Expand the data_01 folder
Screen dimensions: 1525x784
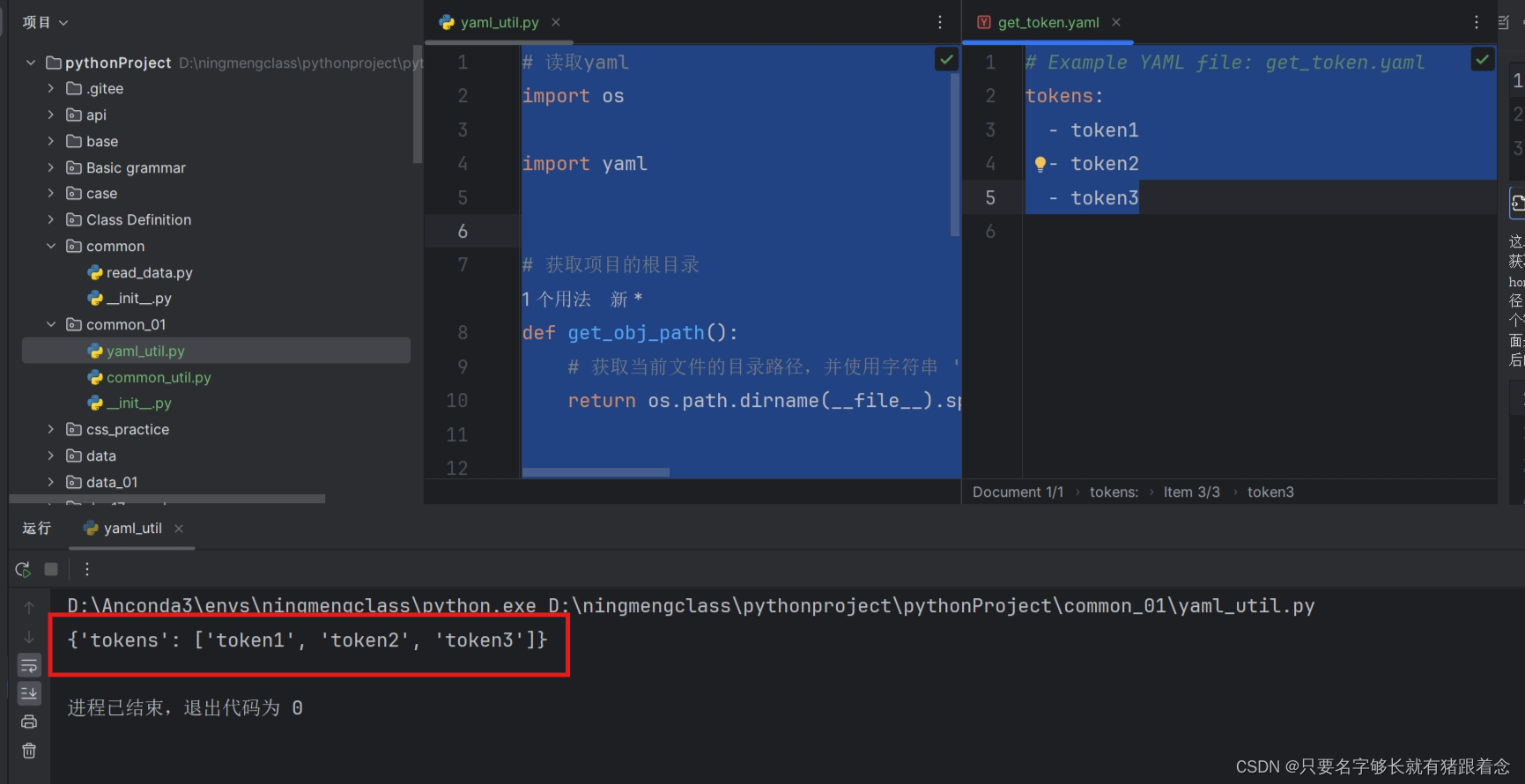coord(51,483)
